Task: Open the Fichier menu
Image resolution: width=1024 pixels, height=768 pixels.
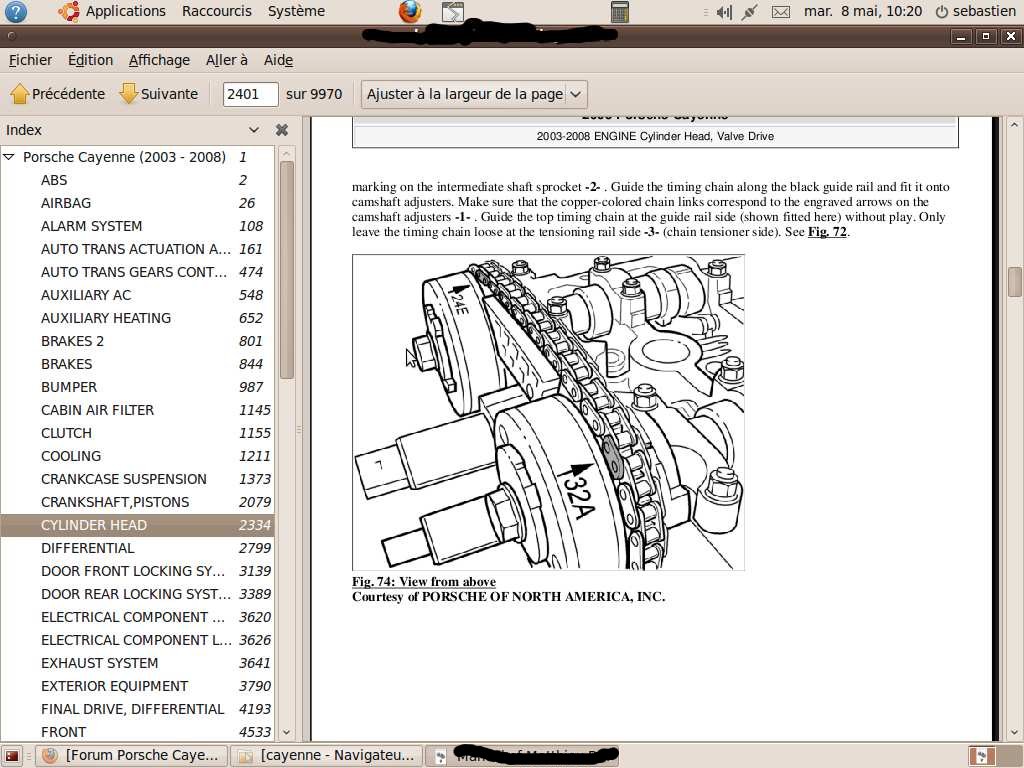Action: click(30, 60)
